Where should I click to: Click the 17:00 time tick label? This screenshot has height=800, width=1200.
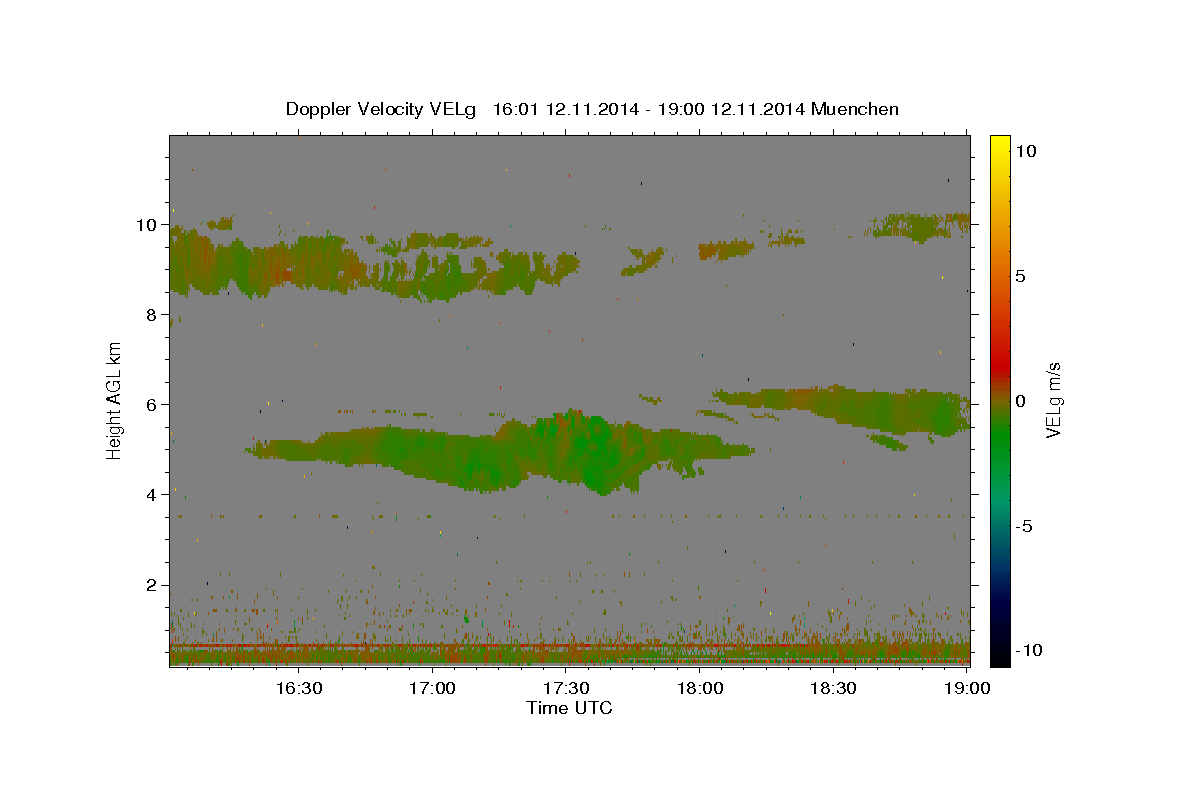click(432, 689)
